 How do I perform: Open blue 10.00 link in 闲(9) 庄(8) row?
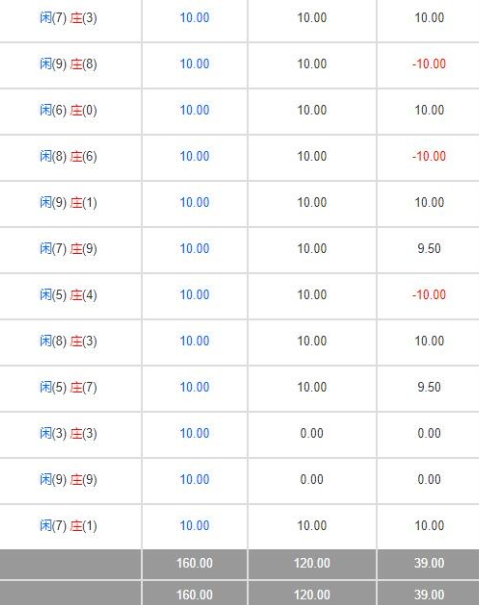click(195, 64)
